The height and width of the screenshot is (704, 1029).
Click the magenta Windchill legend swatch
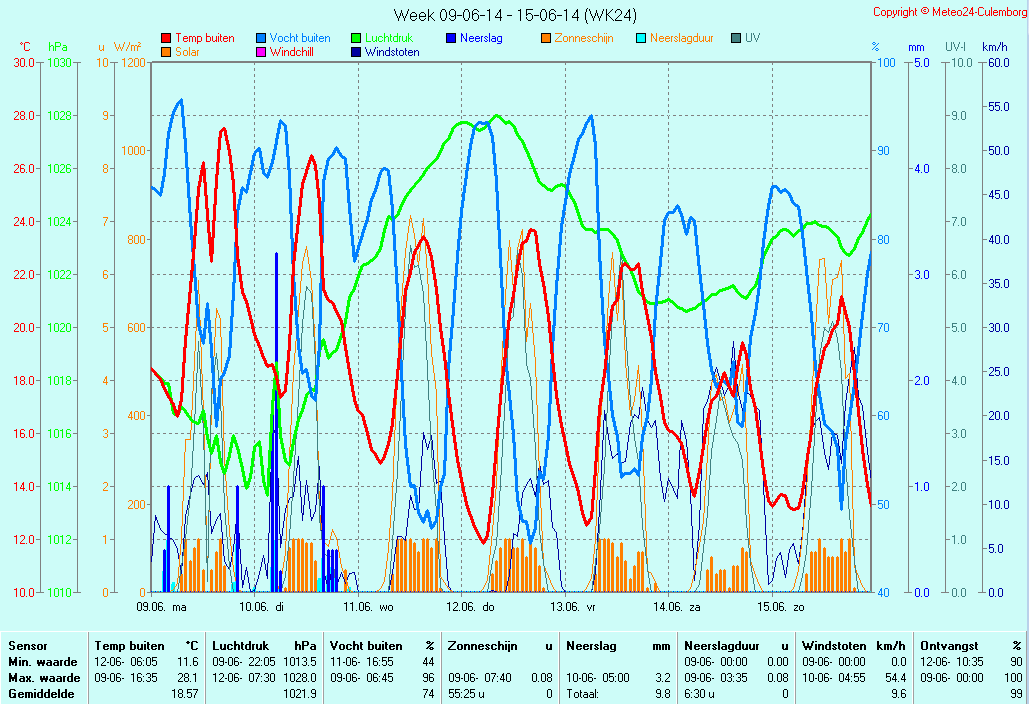(260, 52)
